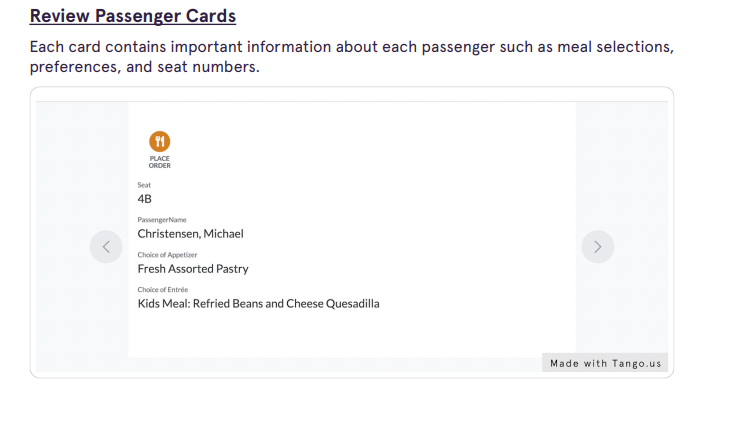
Task: Click the word 'Pastry' in the appetizer choice
Action: [233, 269]
